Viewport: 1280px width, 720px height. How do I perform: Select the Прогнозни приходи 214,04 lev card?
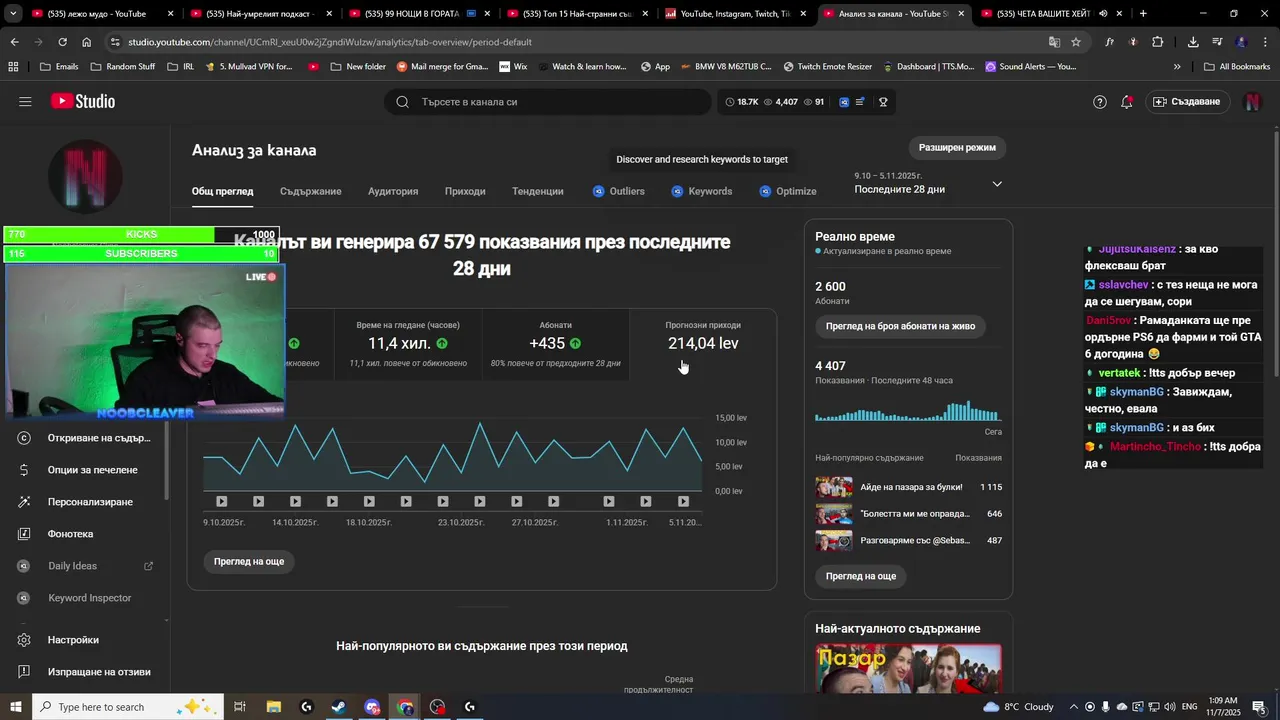(x=703, y=344)
